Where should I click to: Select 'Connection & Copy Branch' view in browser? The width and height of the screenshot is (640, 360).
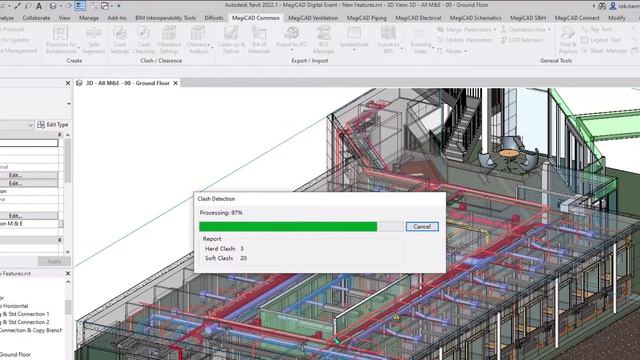31,330
